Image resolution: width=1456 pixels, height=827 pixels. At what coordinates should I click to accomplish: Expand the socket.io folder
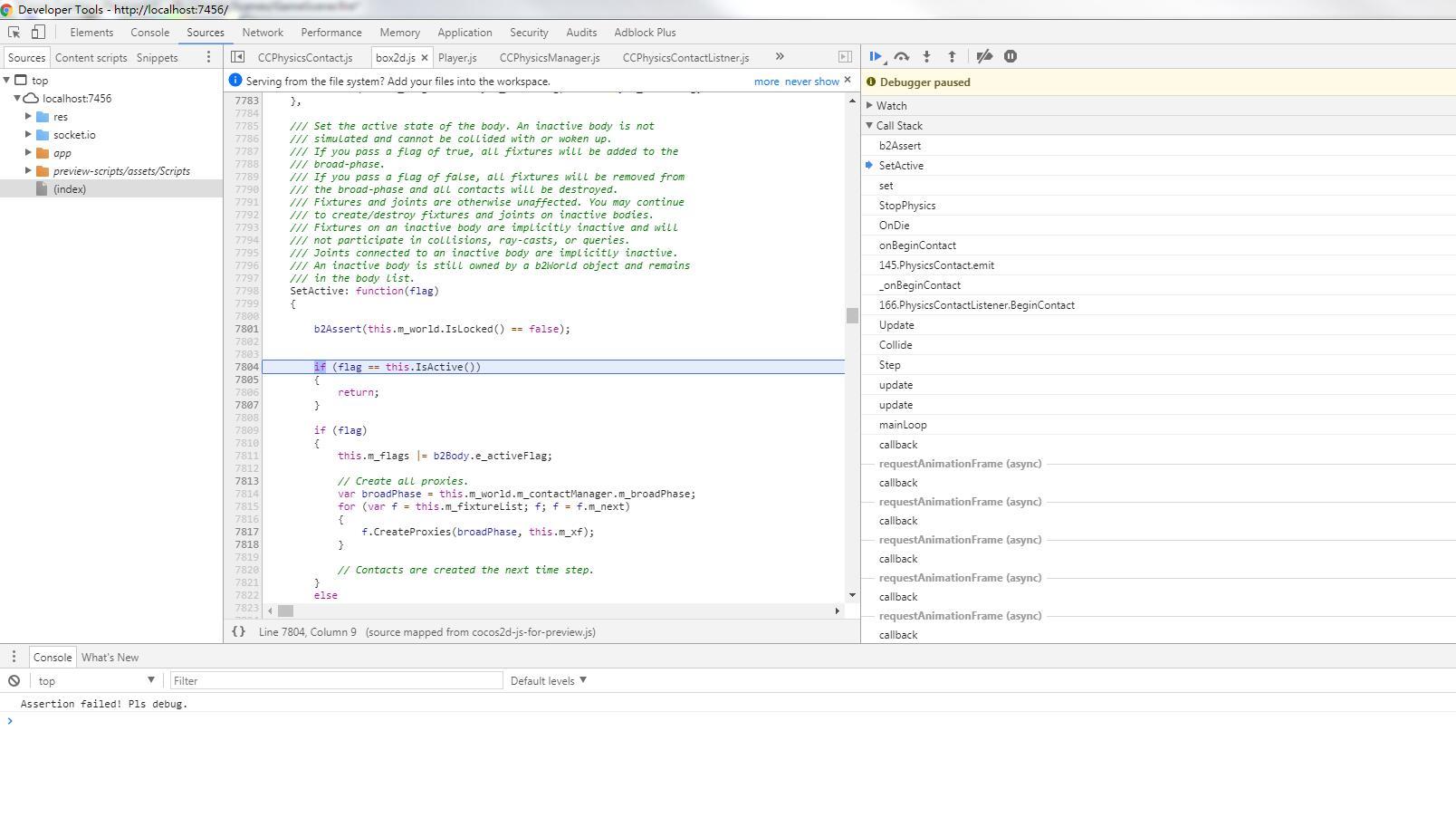coord(28,134)
